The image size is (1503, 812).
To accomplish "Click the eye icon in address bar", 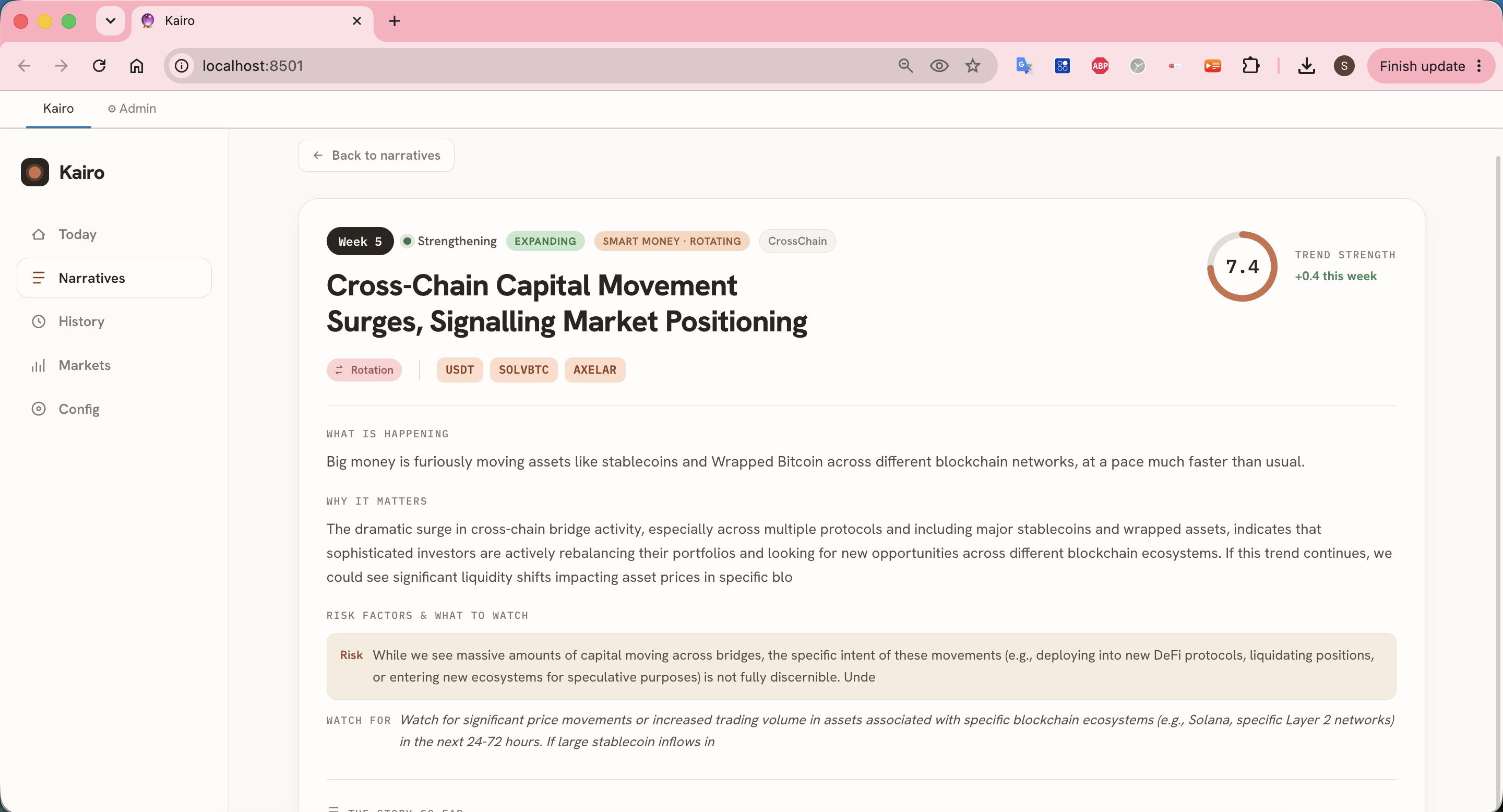I will [x=939, y=66].
